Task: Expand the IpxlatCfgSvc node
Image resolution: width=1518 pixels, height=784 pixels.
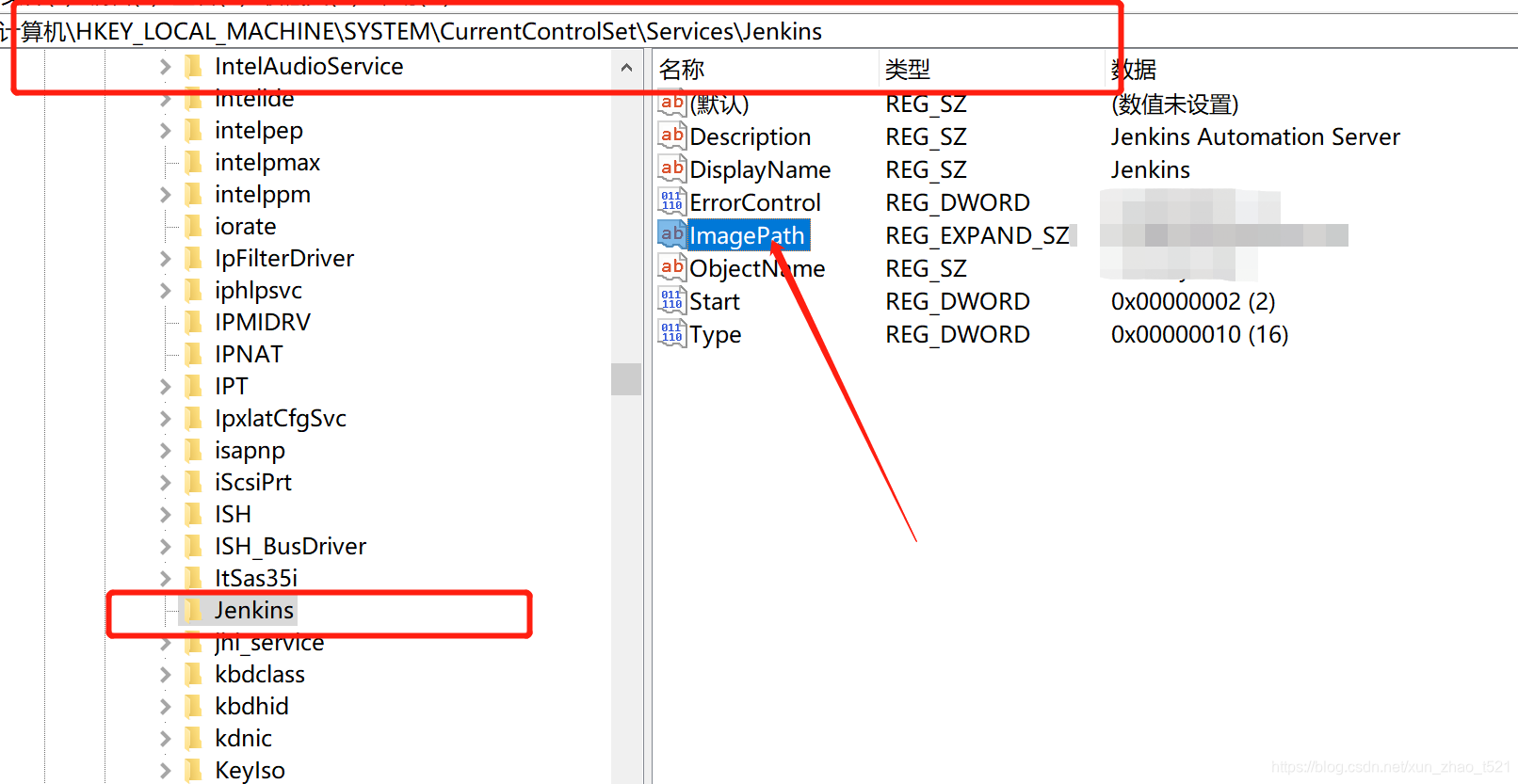Action: (166, 418)
